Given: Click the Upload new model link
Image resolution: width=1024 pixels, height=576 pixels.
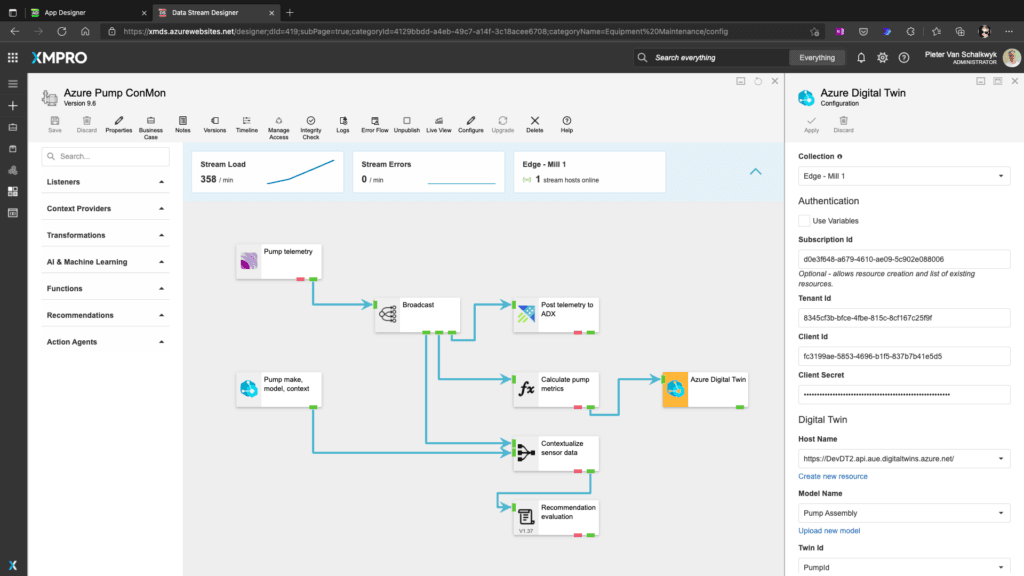Looking at the screenshot, I should (828, 531).
